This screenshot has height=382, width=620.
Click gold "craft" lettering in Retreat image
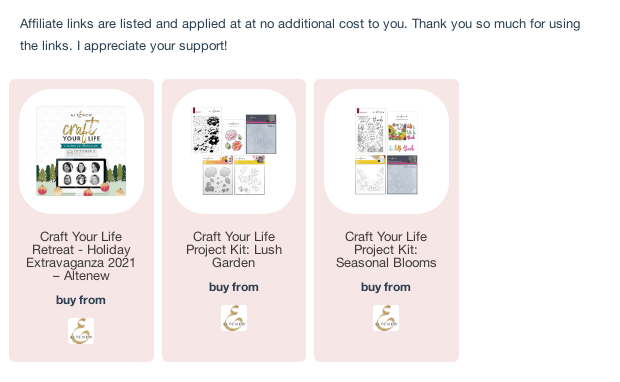tap(81, 126)
